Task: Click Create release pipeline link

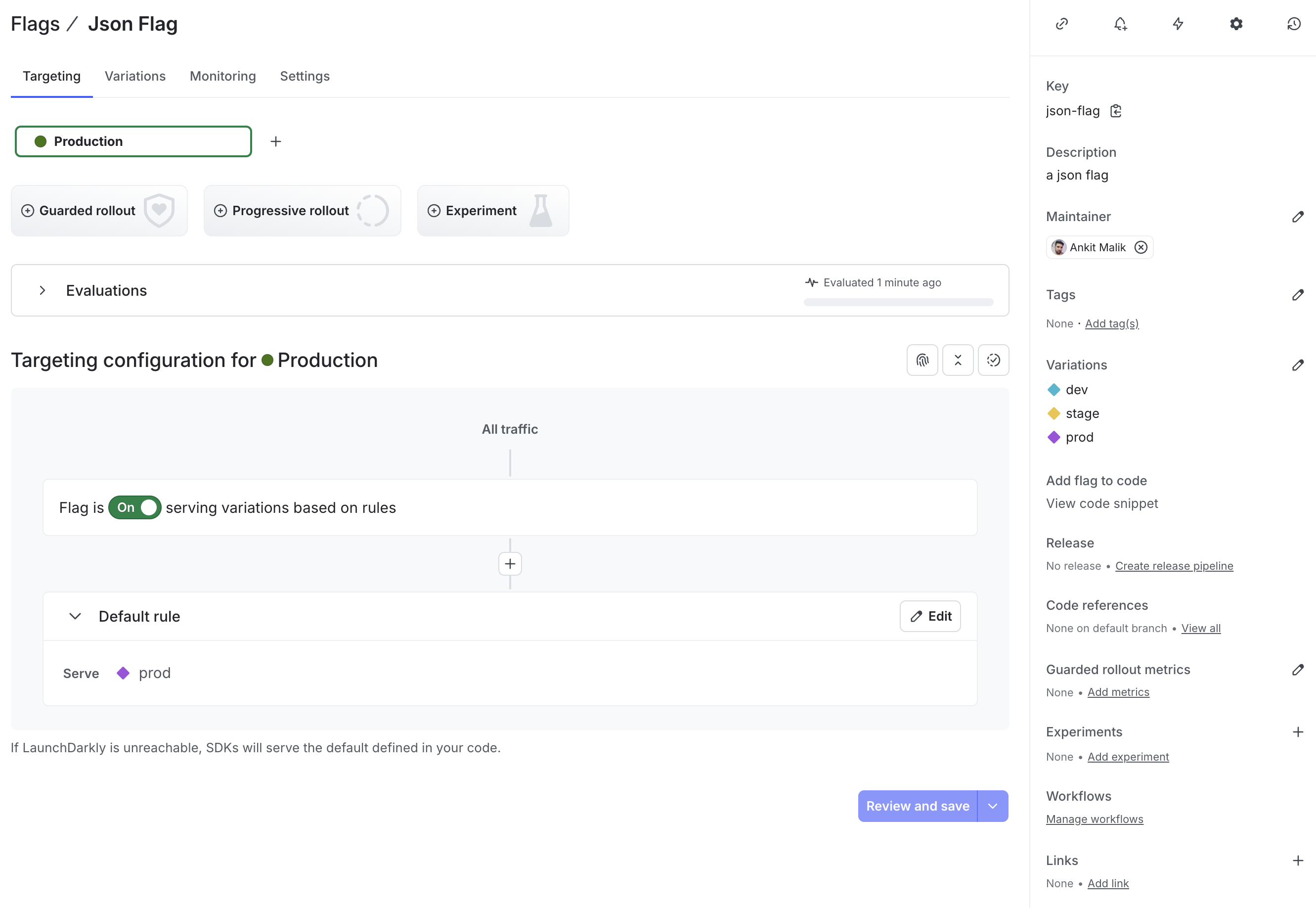Action: click(1174, 566)
